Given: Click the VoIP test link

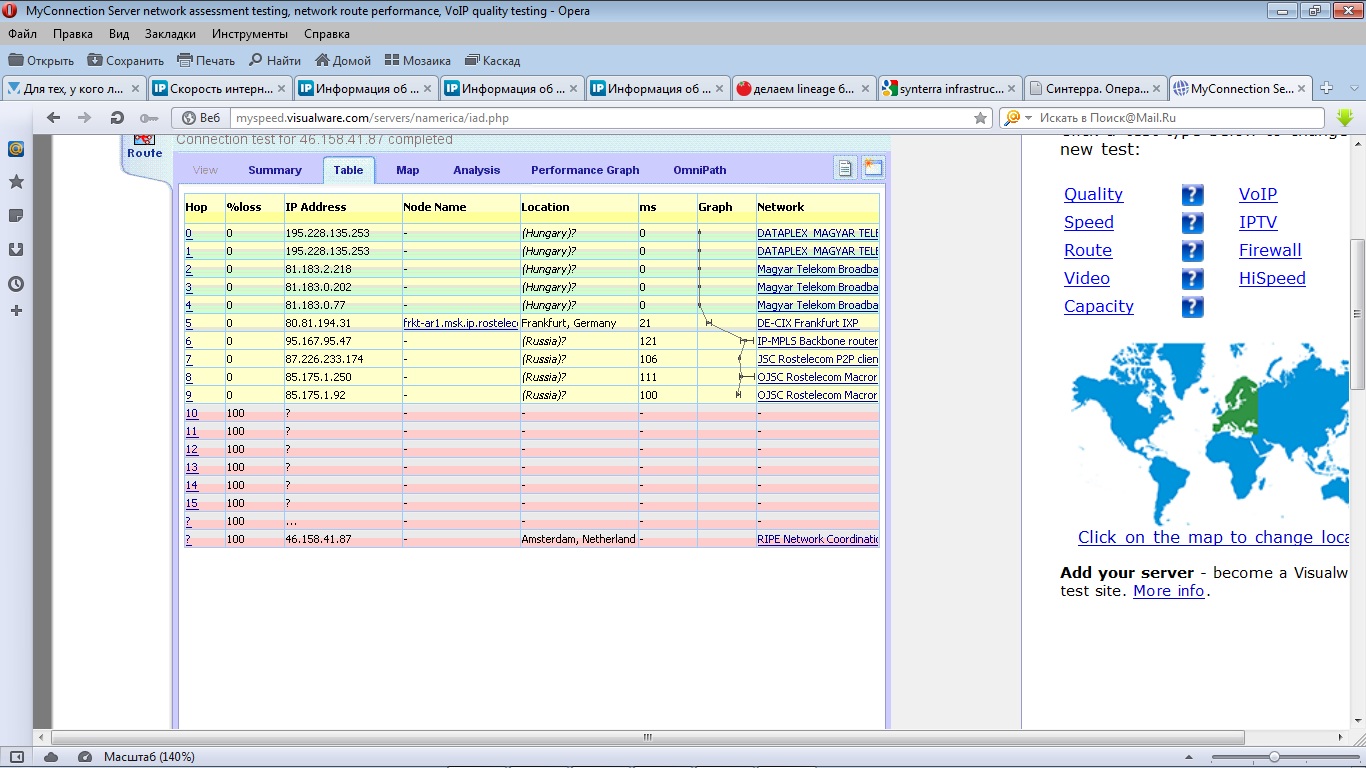Looking at the screenshot, I should click(1258, 195).
